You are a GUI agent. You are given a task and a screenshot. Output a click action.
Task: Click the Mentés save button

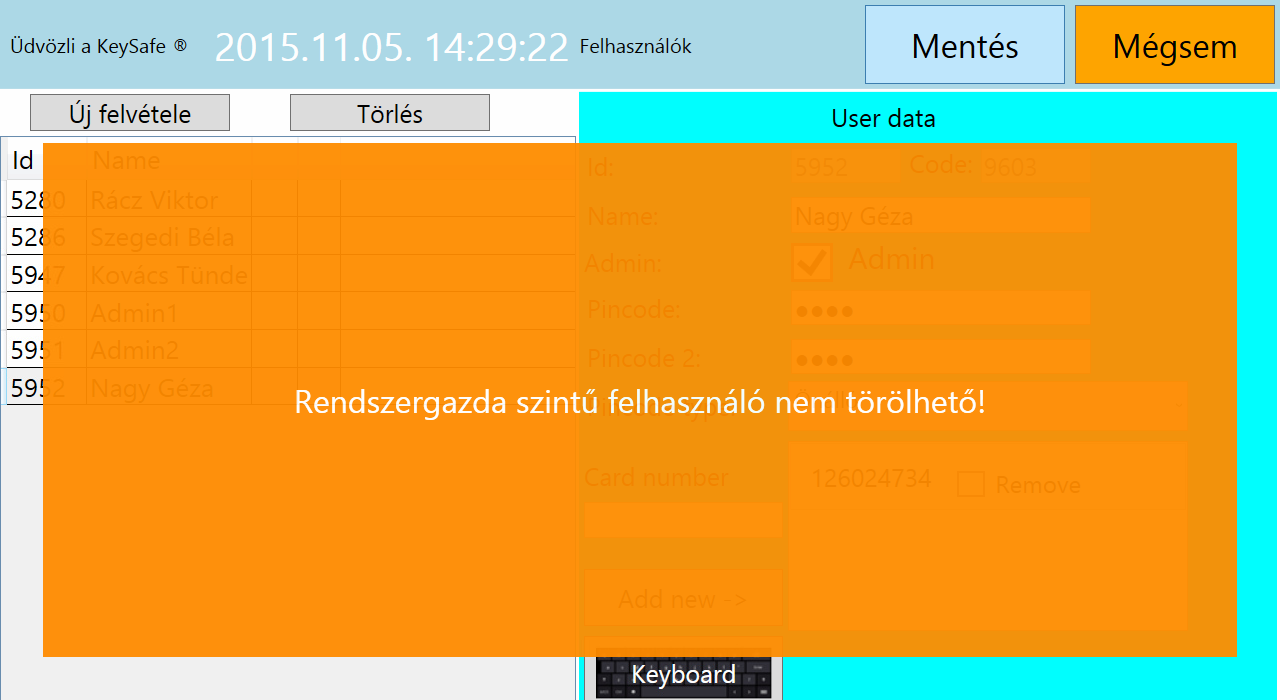pos(965,45)
